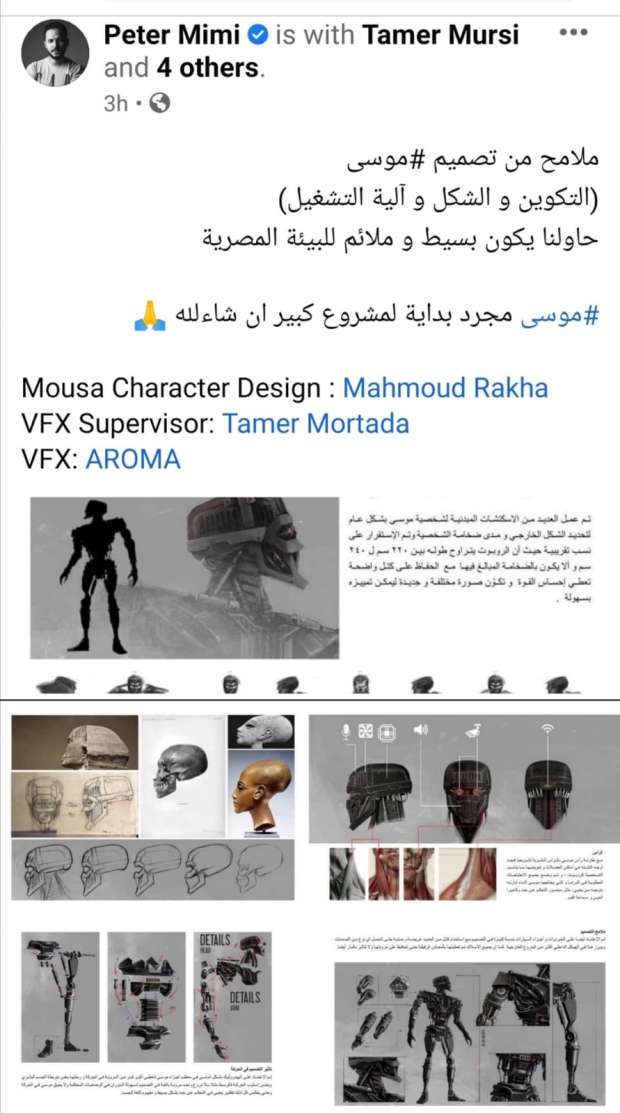The width and height of the screenshot is (620, 1113).
Task: Tap the Peter Mimi profile picture
Action: 55,53
